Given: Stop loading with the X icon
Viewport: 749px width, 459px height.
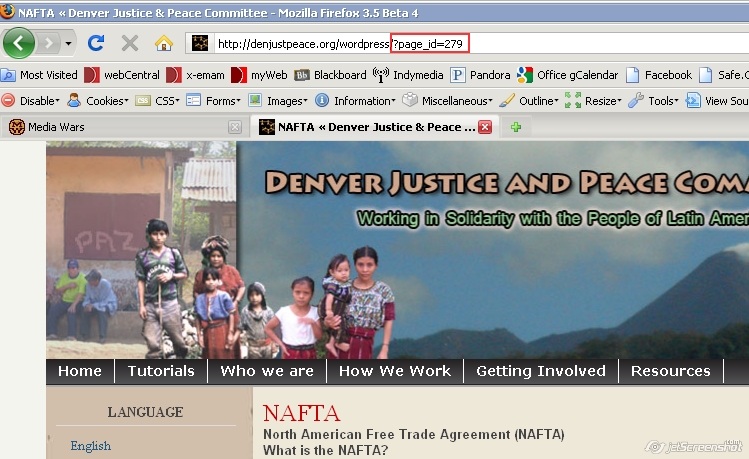Looking at the screenshot, I should (130, 43).
